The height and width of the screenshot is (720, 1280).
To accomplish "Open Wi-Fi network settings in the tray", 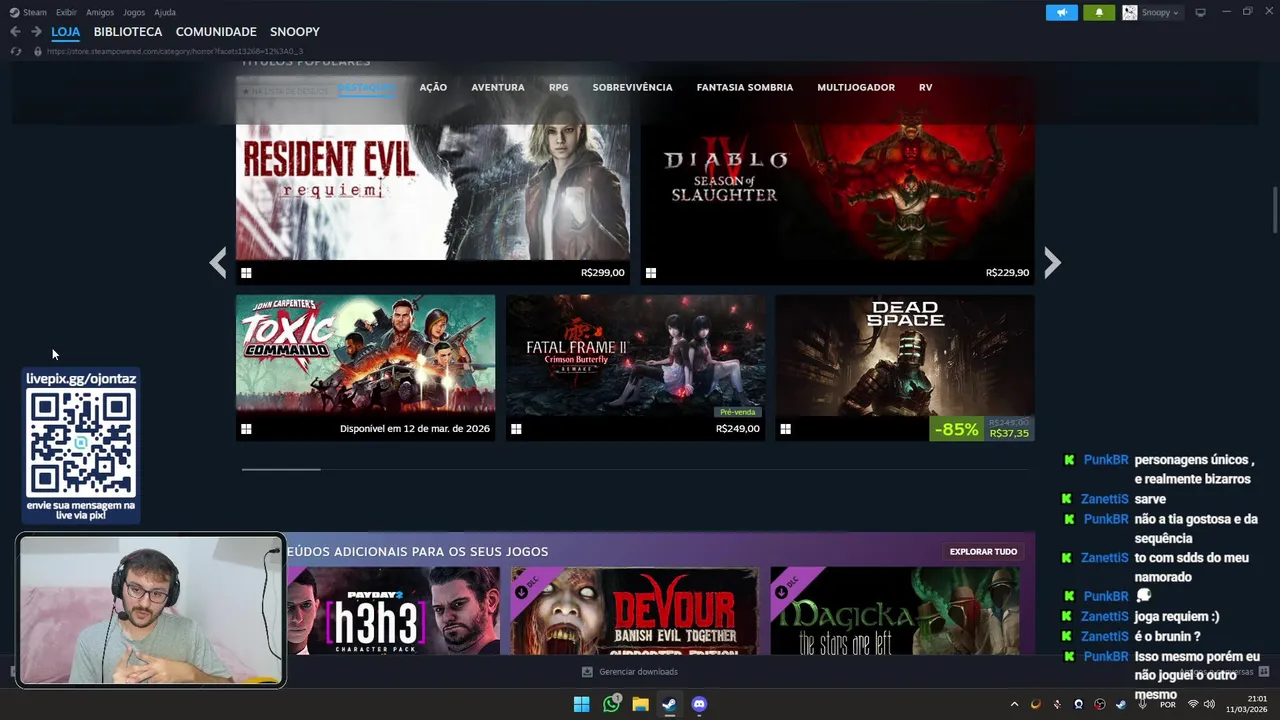I will pyautogui.click(x=1192, y=704).
